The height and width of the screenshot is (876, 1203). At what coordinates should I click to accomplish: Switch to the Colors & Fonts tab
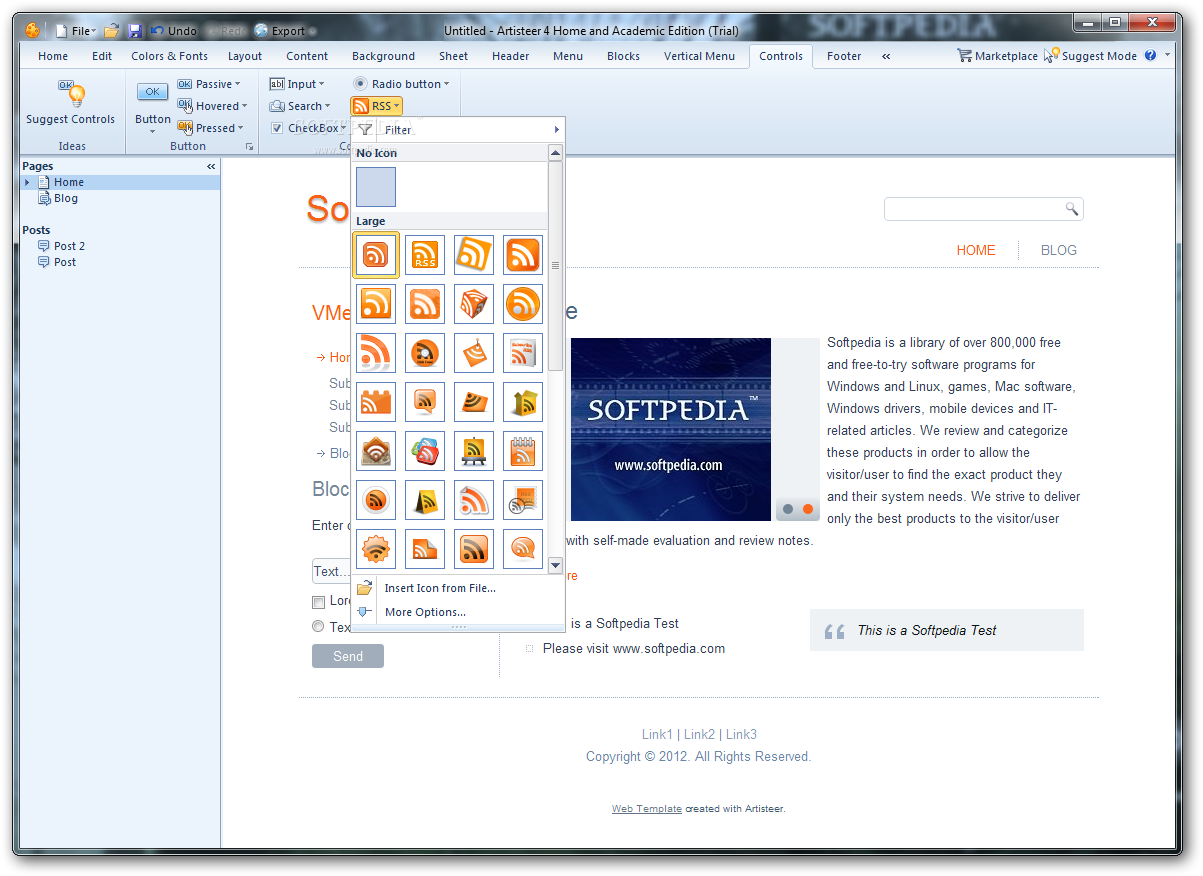[170, 56]
